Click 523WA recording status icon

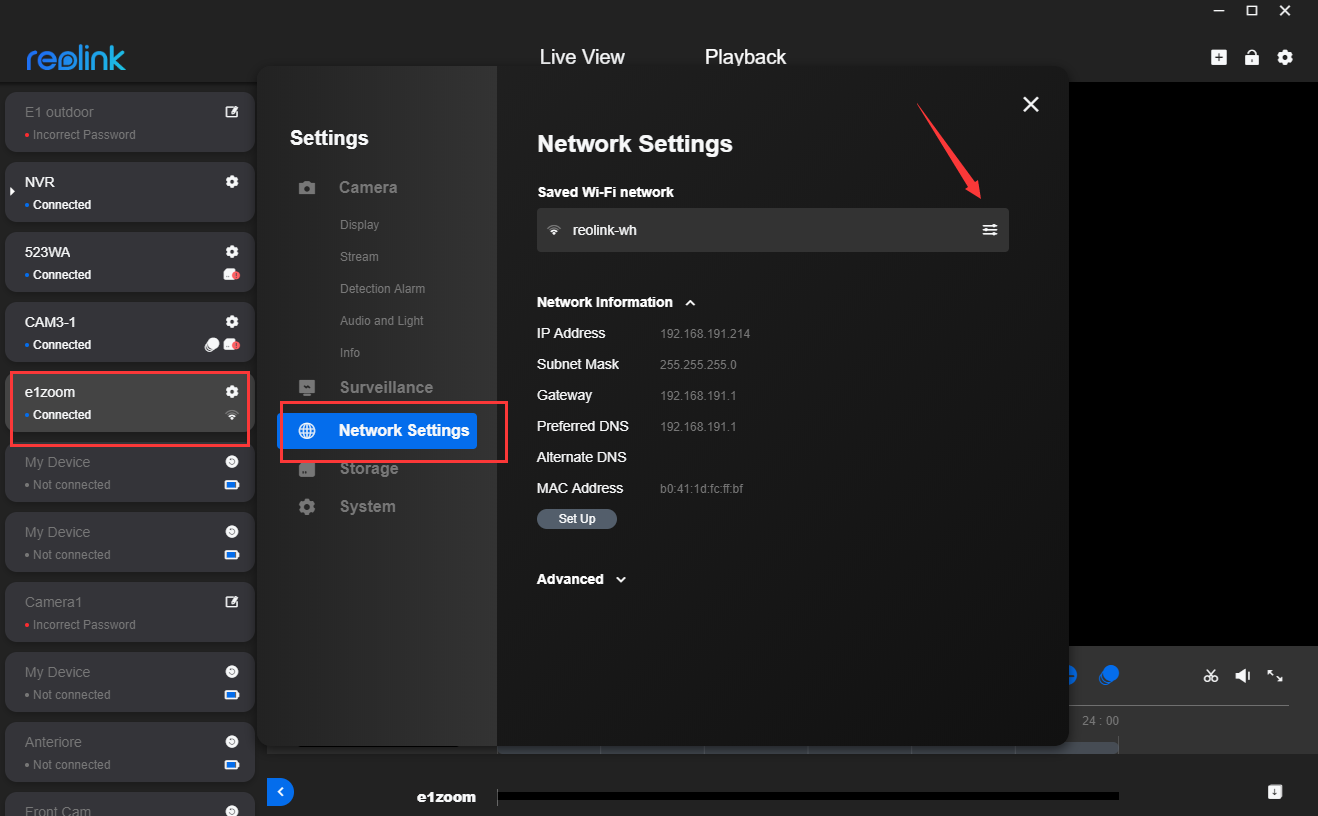tap(231, 275)
